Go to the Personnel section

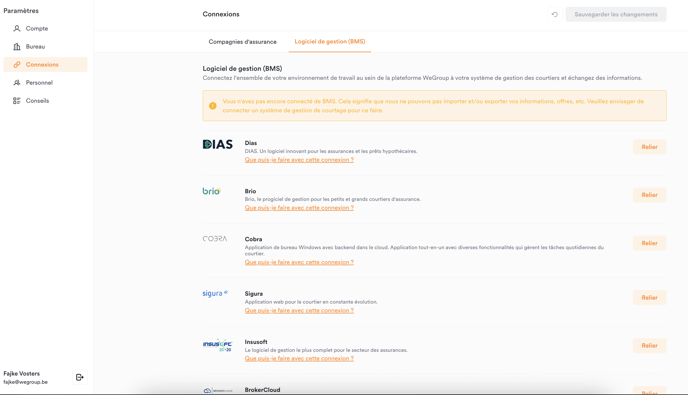[45, 83]
